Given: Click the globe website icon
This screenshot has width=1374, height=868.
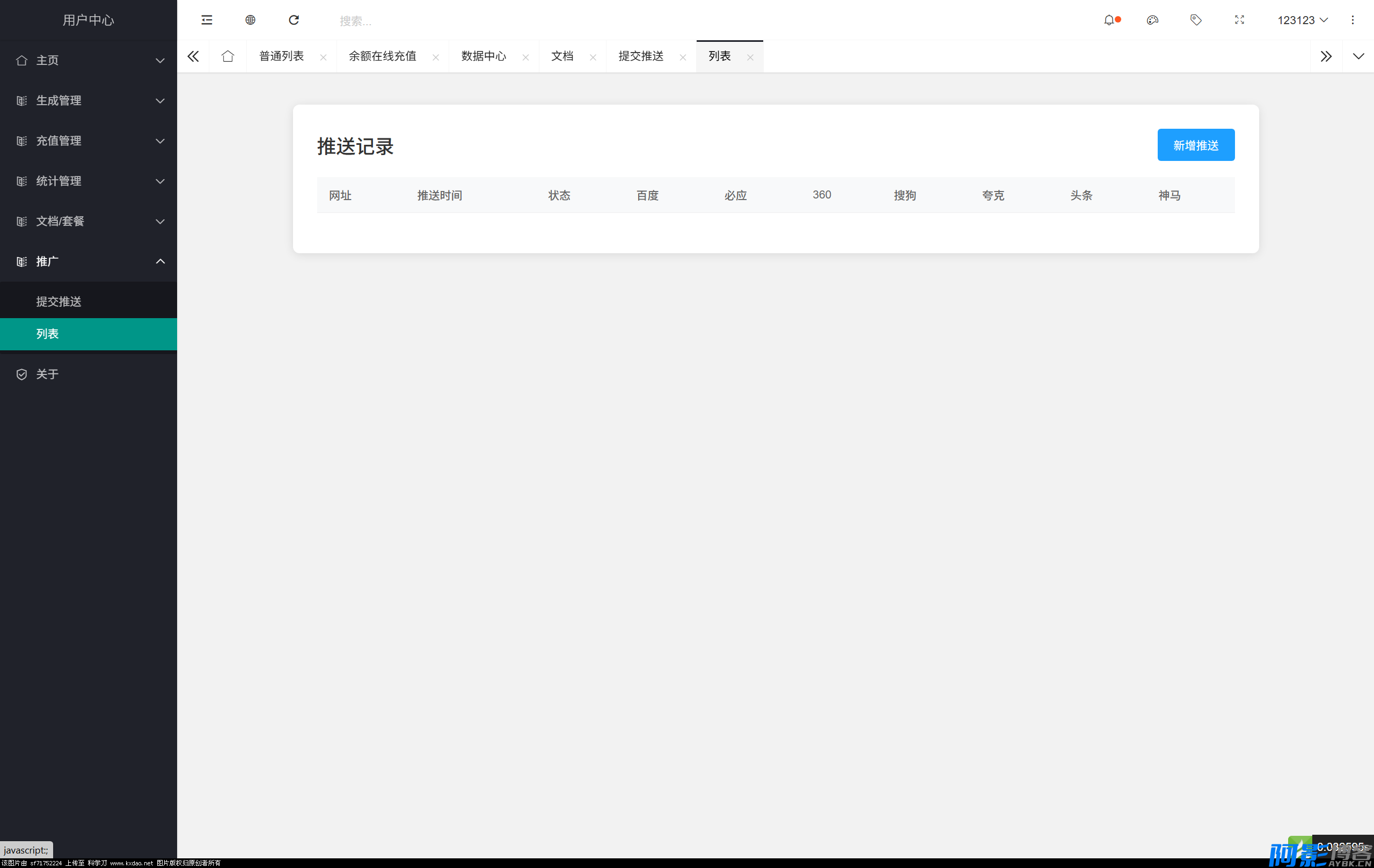Looking at the screenshot, I should tap(250, 20).
